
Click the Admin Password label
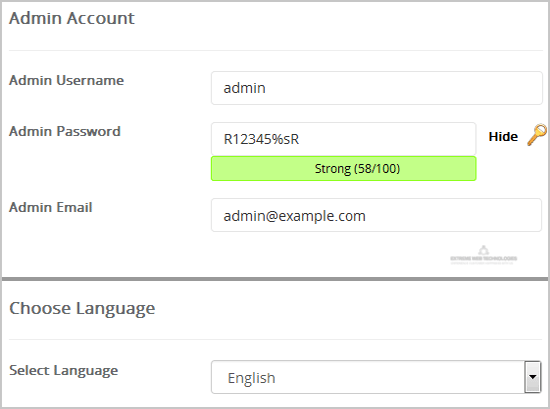(x=65, y=131)
